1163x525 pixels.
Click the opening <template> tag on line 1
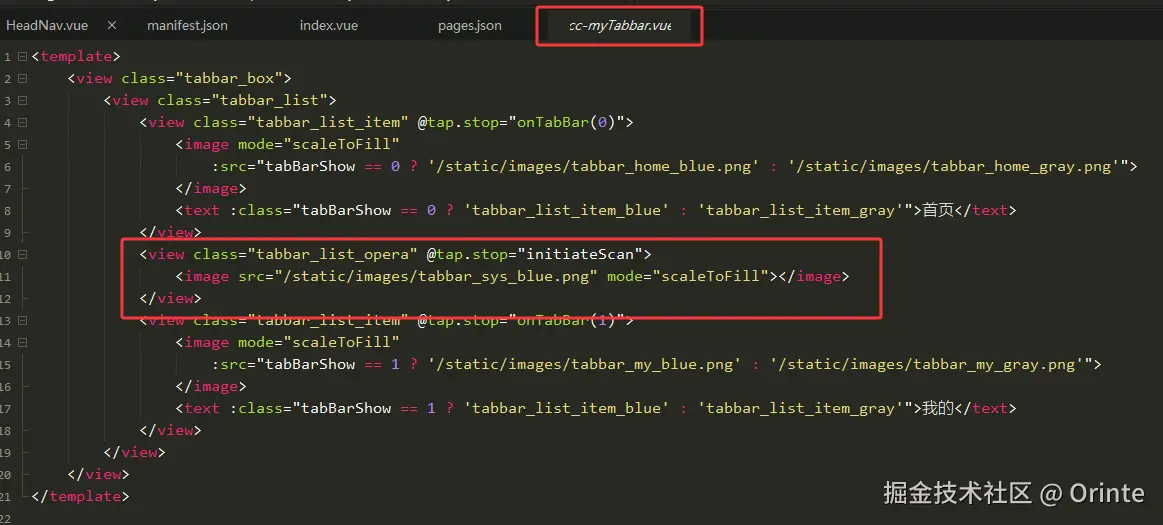point(76,56)
